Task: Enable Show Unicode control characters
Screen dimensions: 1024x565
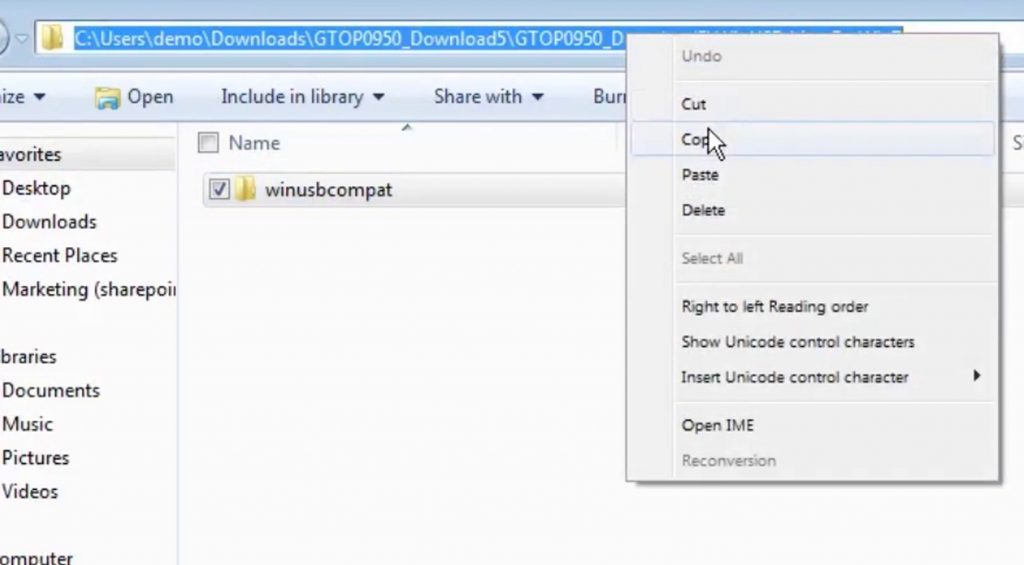Action: pos(797,342)
